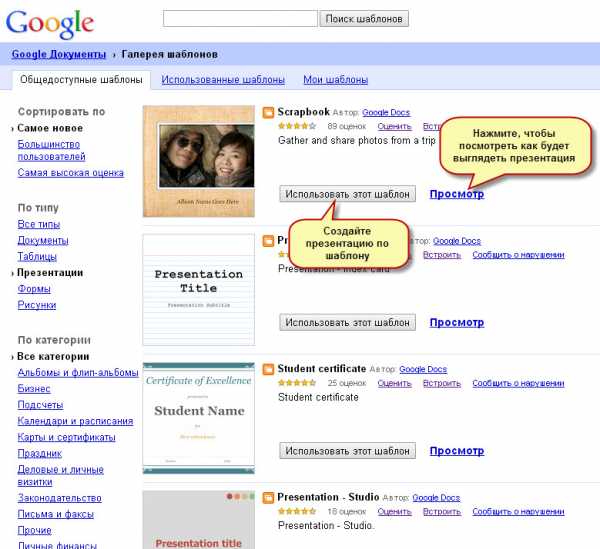Use the index card presentation template
600x549 pixels.
pyautogui.click(x=347, y=323)
